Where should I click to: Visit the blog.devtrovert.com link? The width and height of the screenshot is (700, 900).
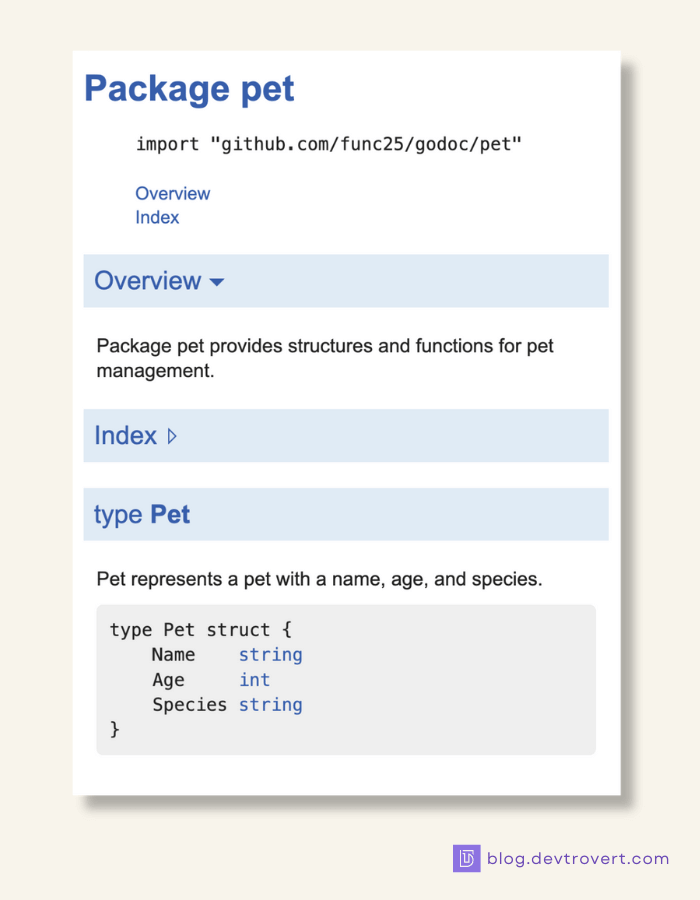coord(574,858)
